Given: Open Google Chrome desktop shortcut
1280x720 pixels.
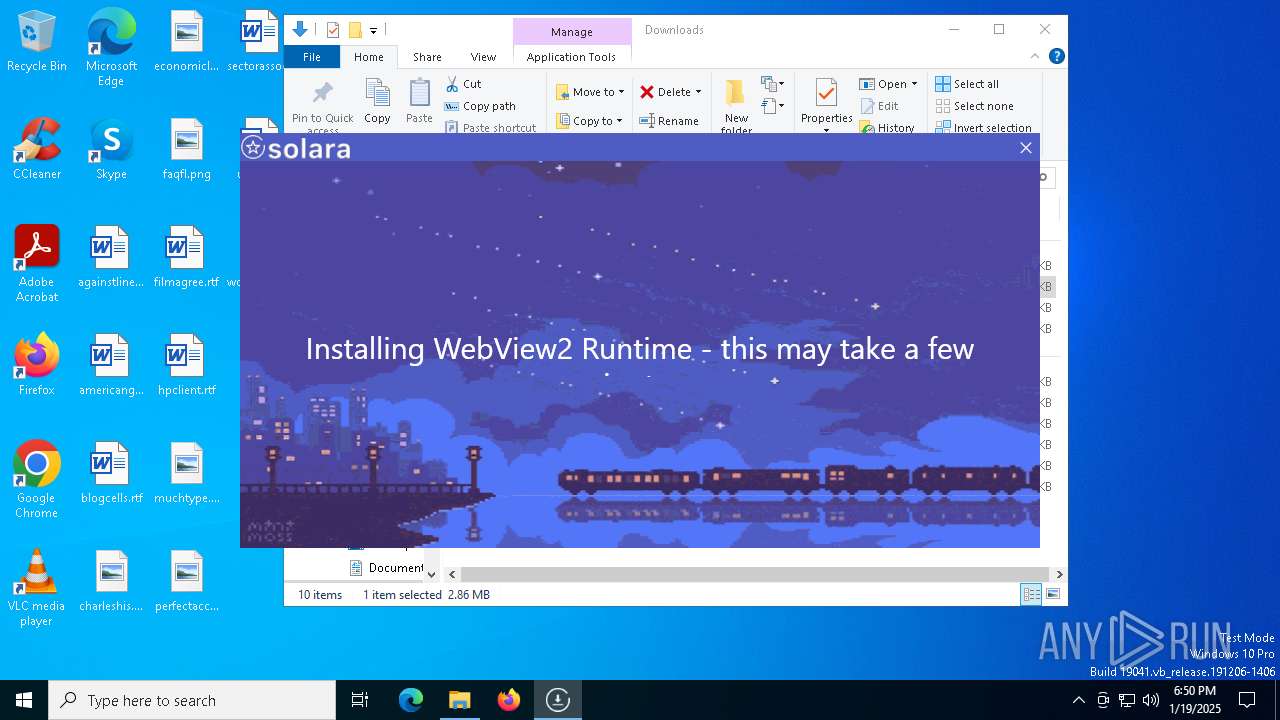Looking at the screenshot, I should coord(37,480).
